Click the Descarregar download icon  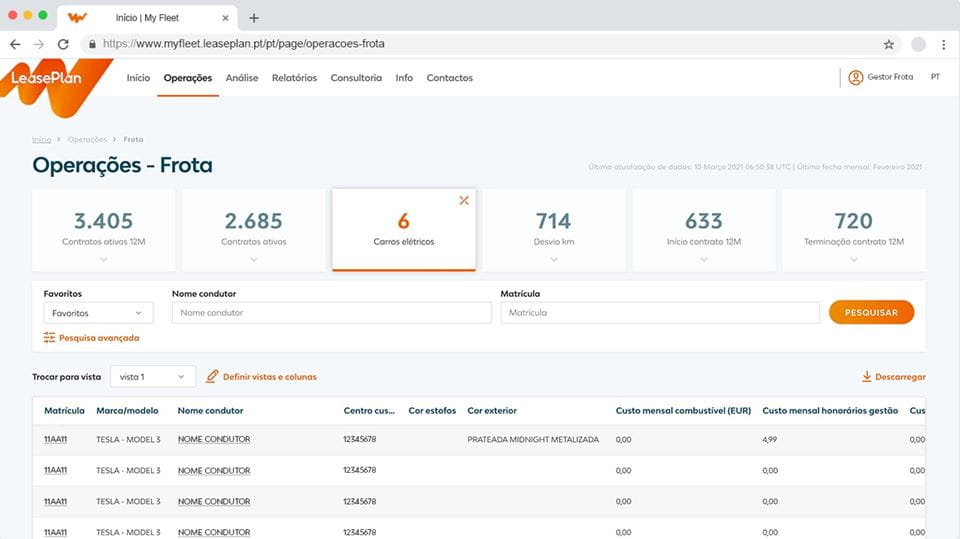(866, 377)
